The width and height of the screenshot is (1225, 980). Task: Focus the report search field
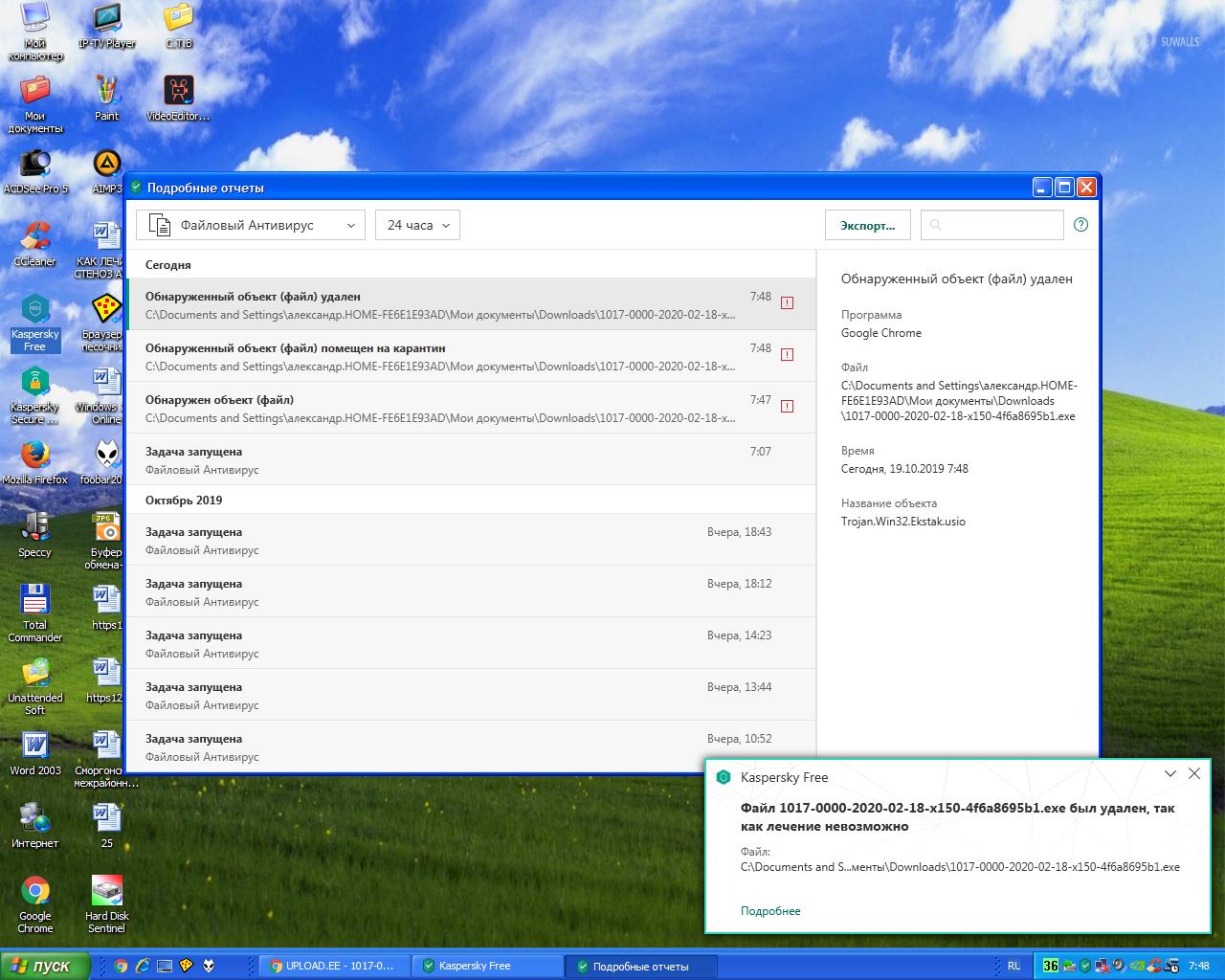click(x=991, y=225)
